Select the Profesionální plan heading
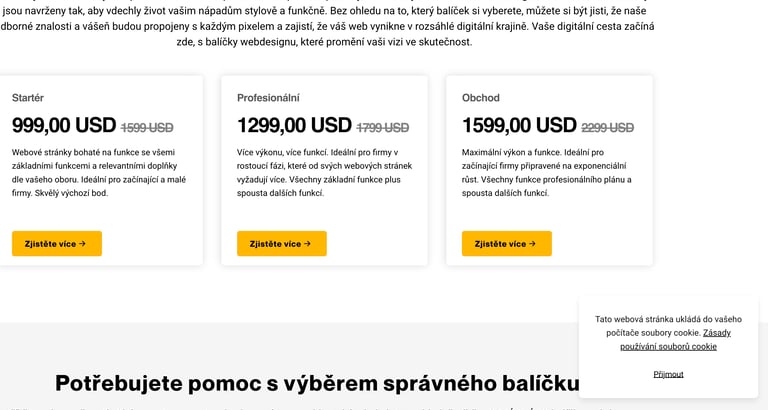 tap(268, 98)
